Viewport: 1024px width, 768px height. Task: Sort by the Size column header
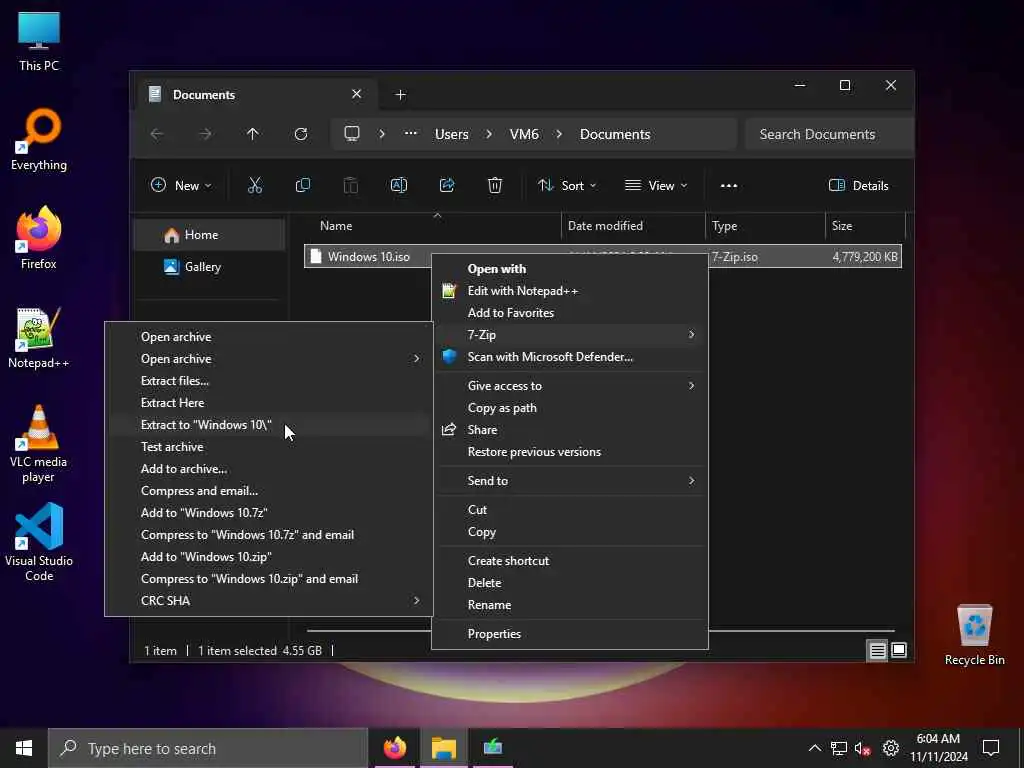click(x=865, y=225)
